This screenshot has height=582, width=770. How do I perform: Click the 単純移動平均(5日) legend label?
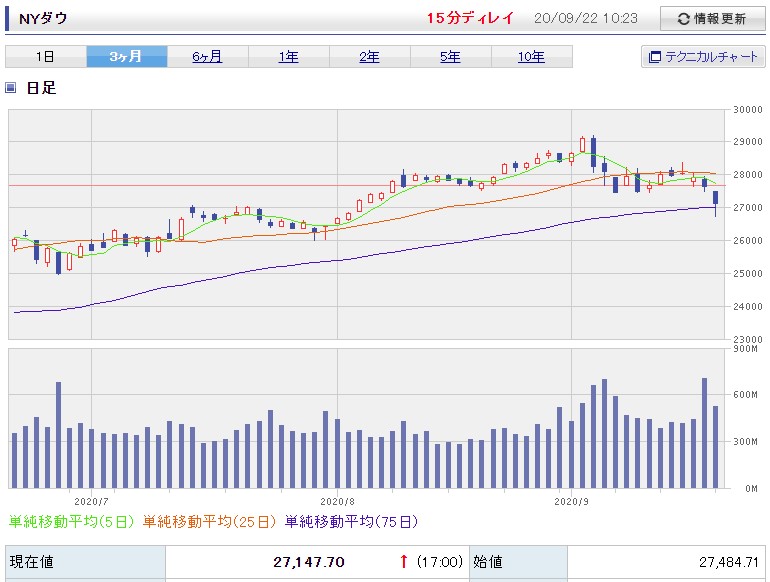pos(72,522)
